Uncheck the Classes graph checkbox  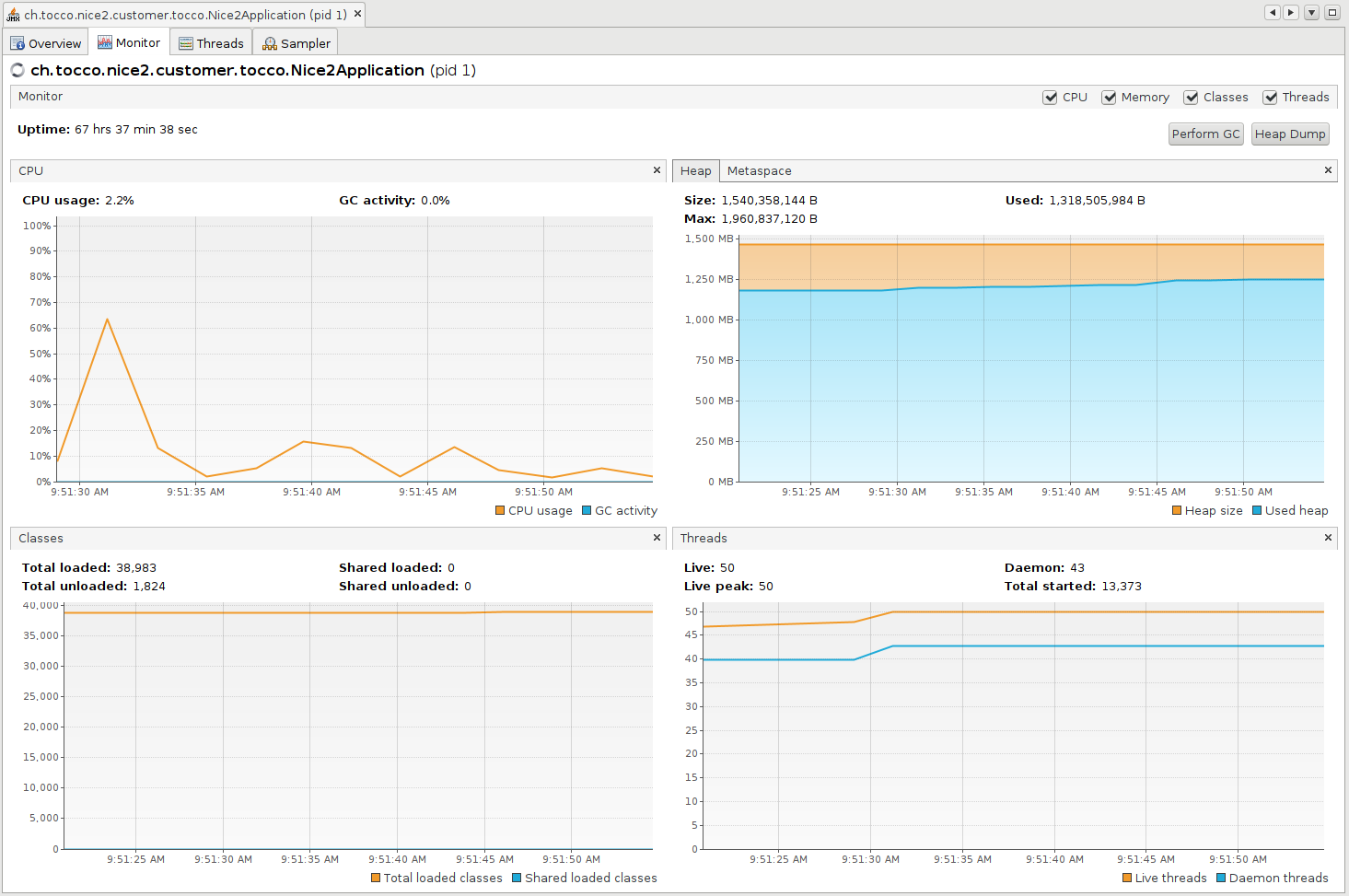[x=1191, y=97]
